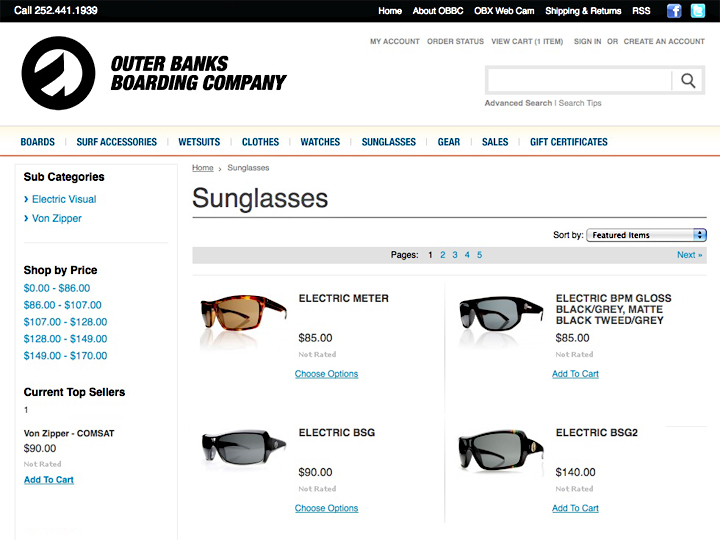The width and height of the screenshot is (720, 540).
Task: Click the Facebook icon in top bar
Action: [674, 11]
